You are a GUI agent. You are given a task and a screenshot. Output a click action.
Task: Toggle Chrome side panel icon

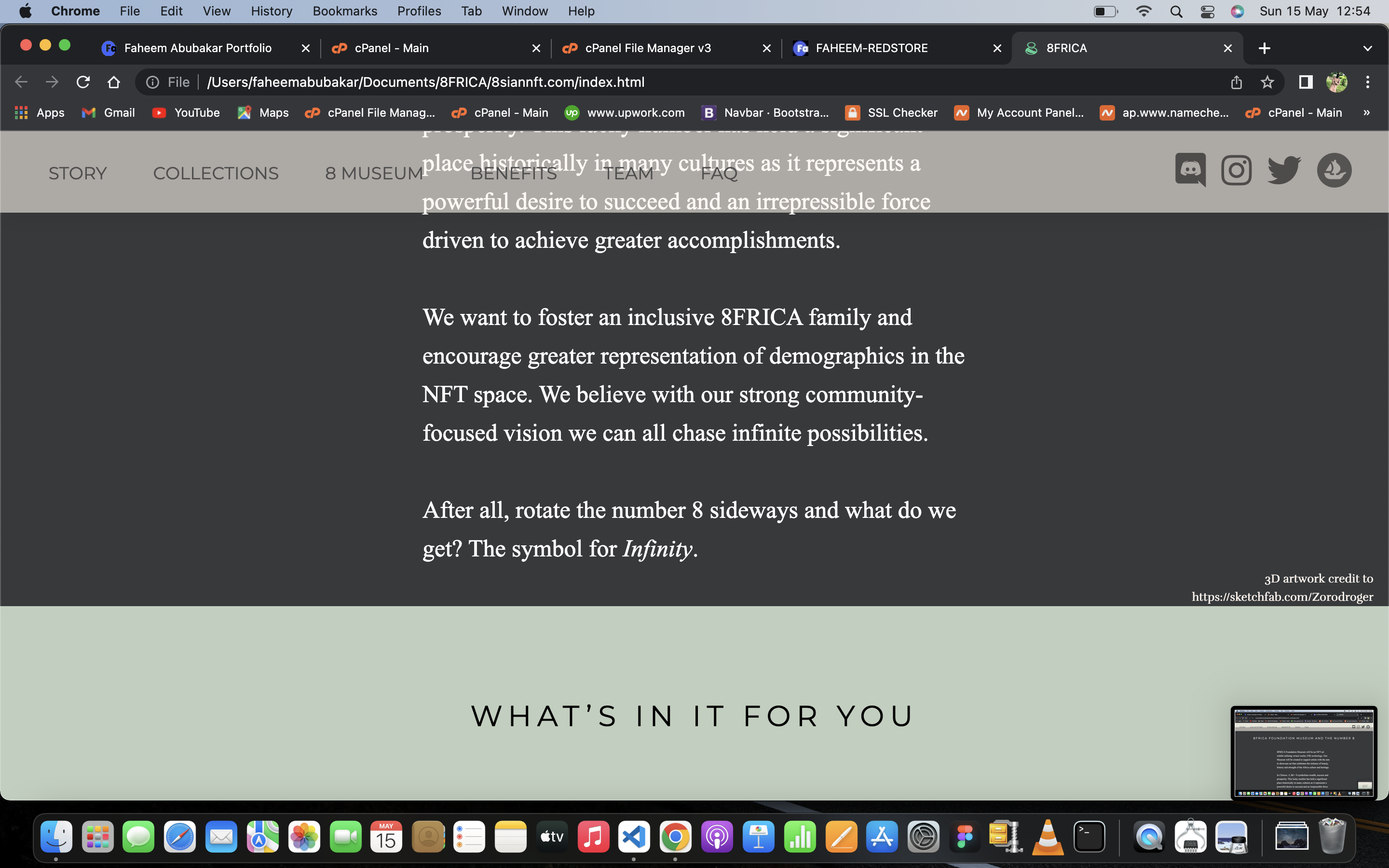point(1306,82)
